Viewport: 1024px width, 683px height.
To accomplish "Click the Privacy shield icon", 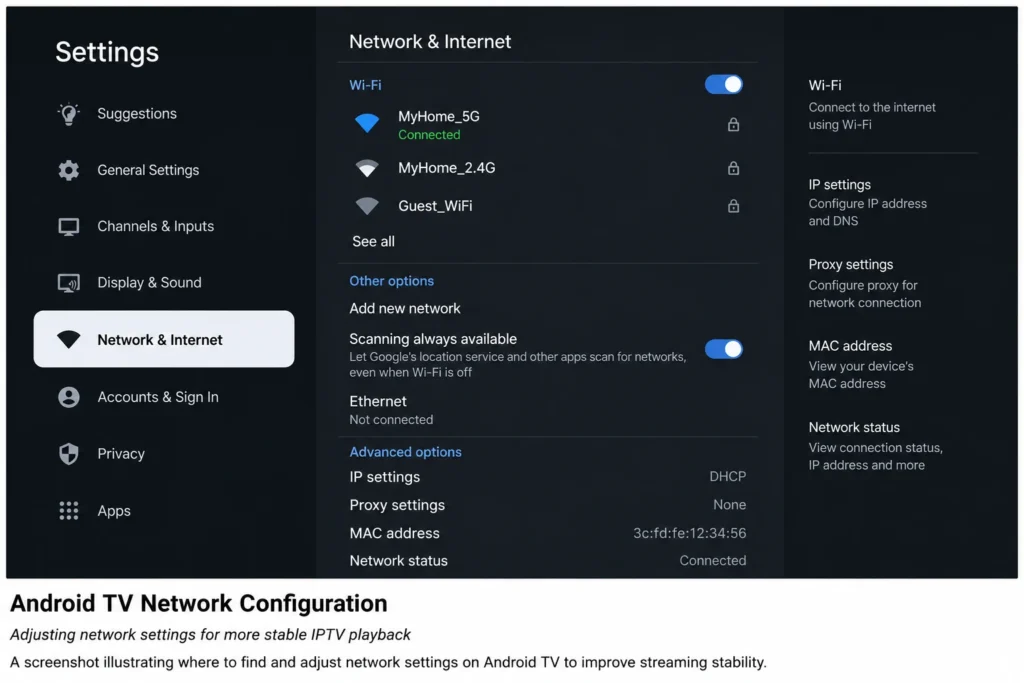I will tap(69, 454).
